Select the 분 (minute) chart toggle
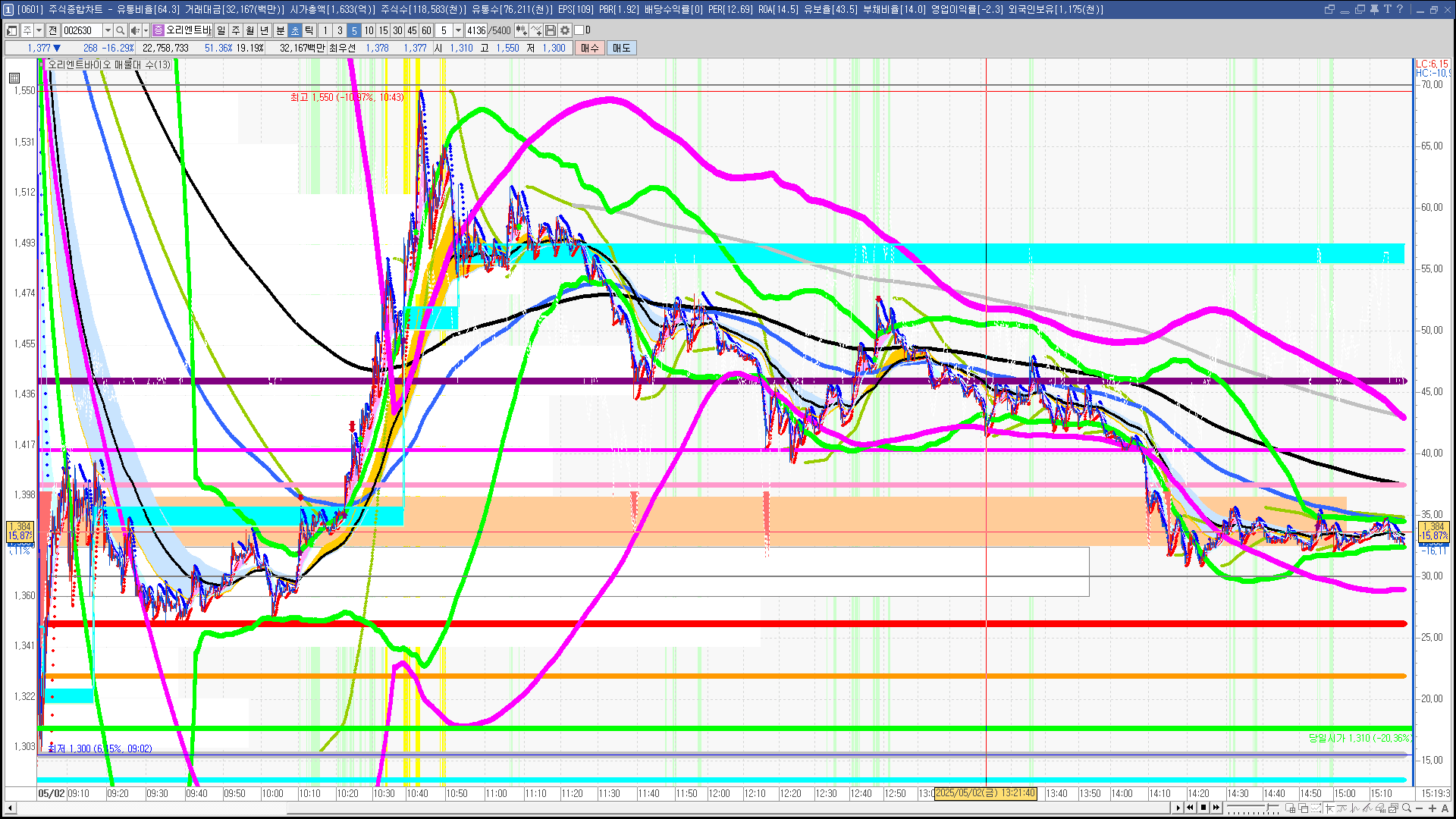The height and width of the screenshot is (819, 1456). (280, 30)
